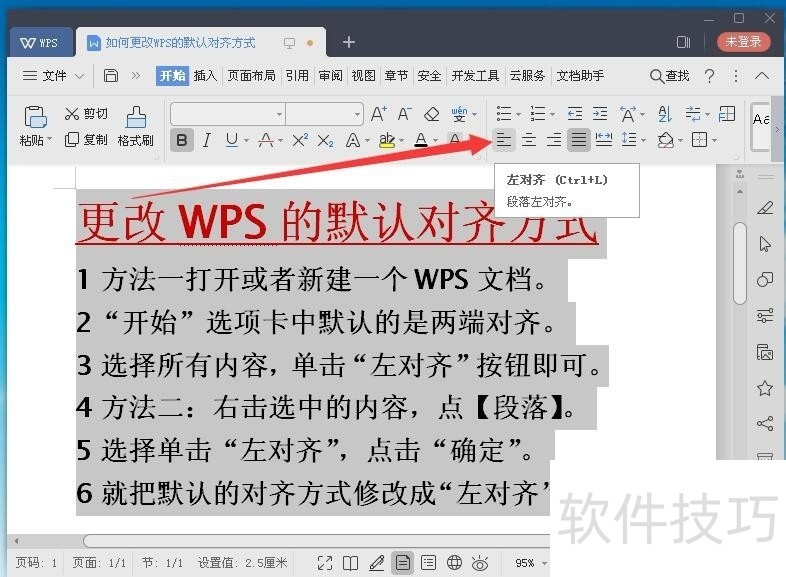Open the 插入 ribbon tab
The width and height of the screenshot is (786, 577).
point(206,76)
